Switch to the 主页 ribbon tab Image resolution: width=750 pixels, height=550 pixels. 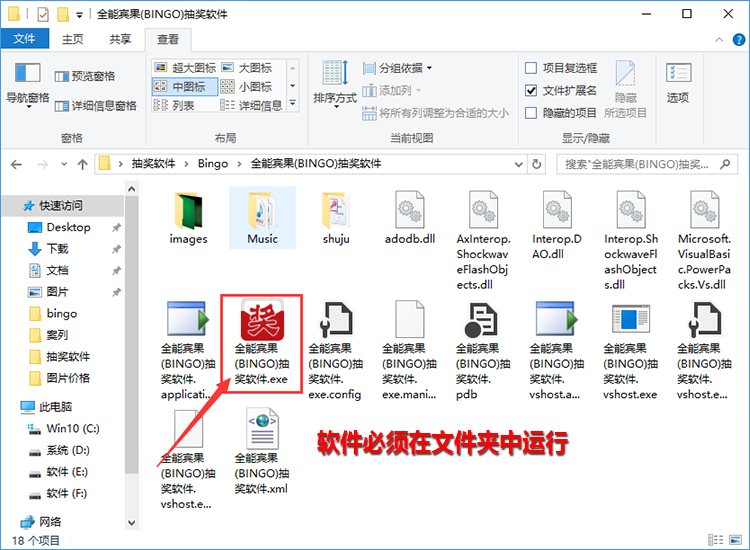point(73,39)
